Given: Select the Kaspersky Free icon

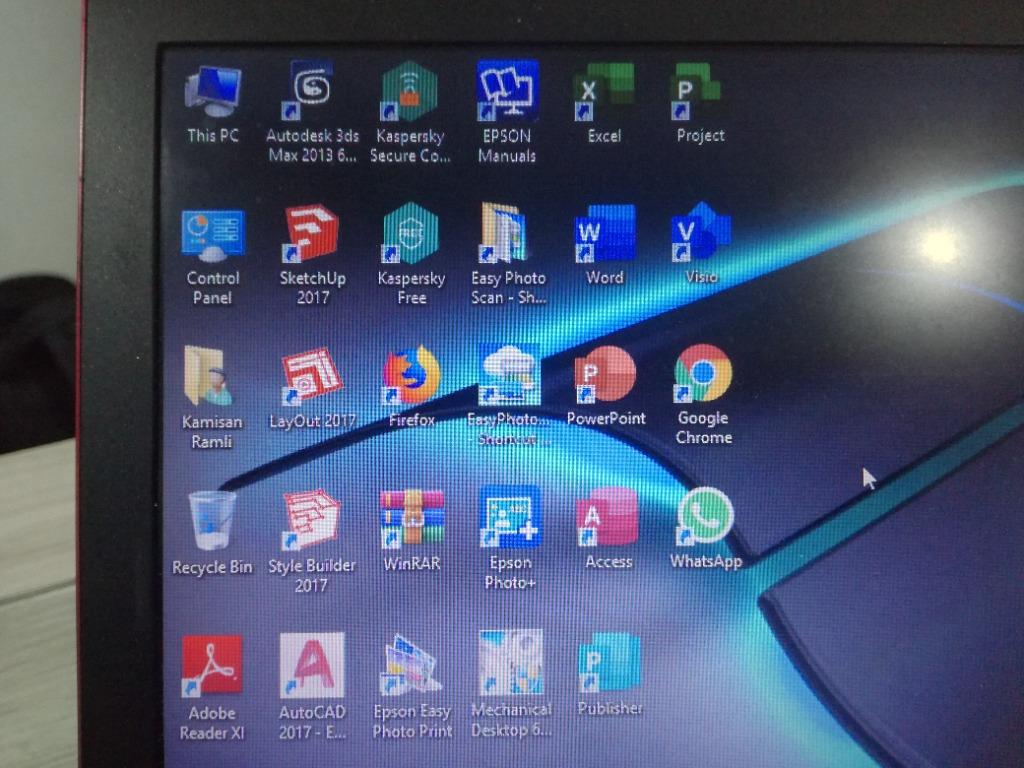Looking at the screenshot, I should (410, 234).
